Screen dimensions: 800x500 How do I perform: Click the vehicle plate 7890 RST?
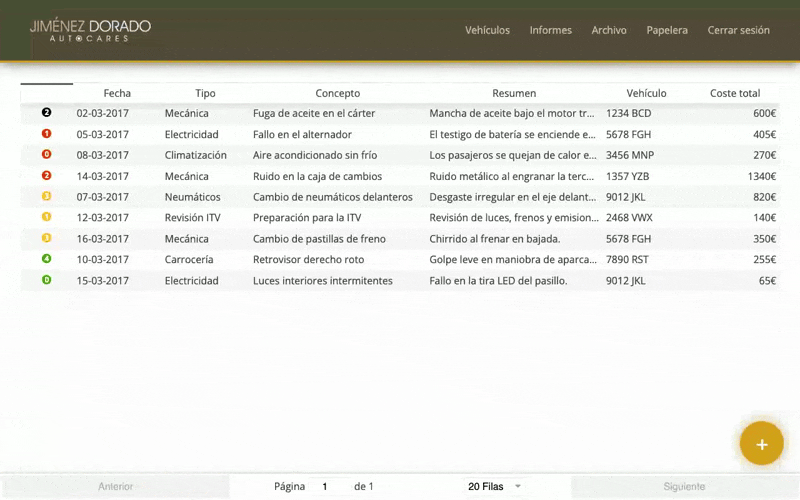coord(627,260)
